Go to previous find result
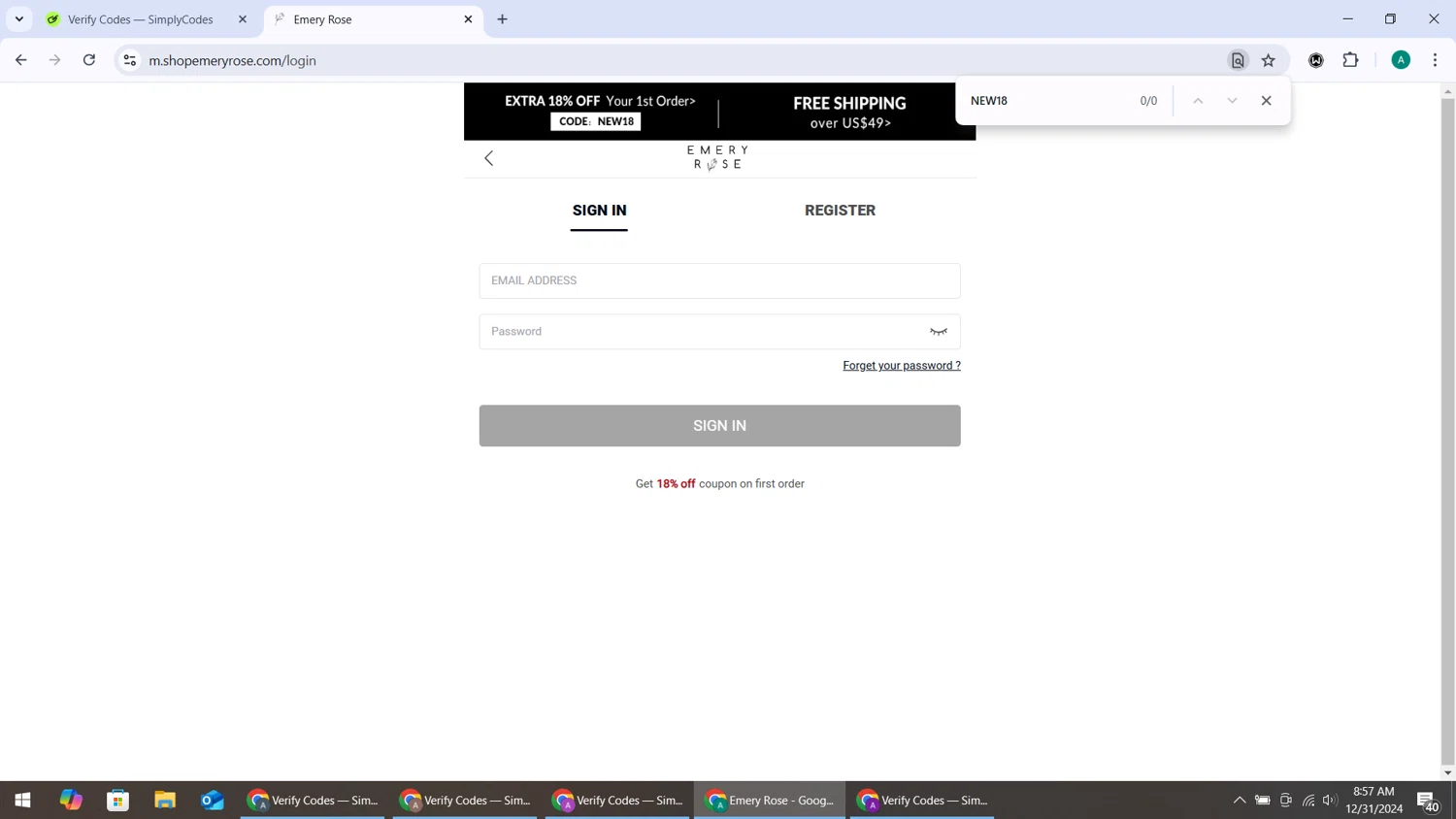Viewport: 1456px width, 819px height. click(x=1198, y=101)
